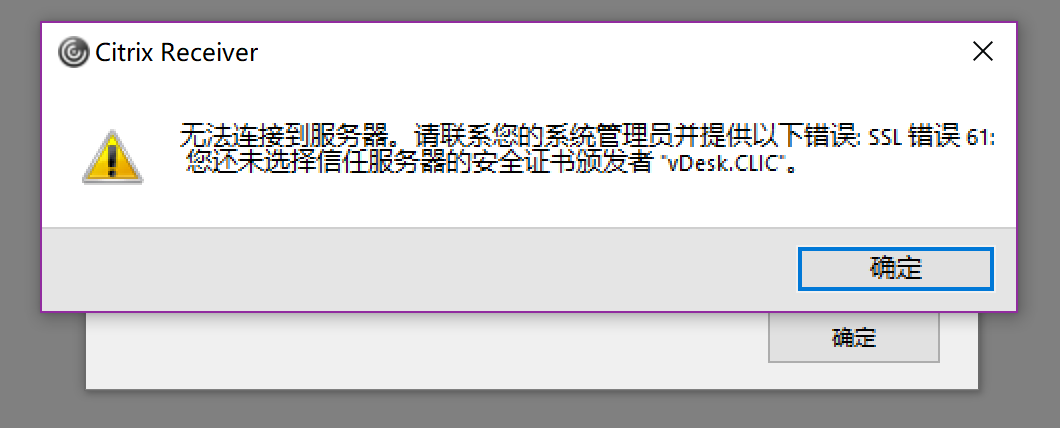The height and width of the screenshot is (428, 1060).
Task: Click the Citrix Receiver logo icon
Action: [73, 52]
